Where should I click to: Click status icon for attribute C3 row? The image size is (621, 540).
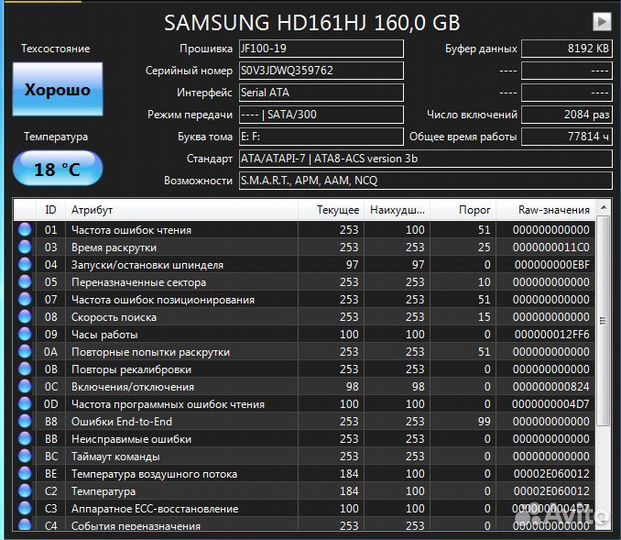25,509
